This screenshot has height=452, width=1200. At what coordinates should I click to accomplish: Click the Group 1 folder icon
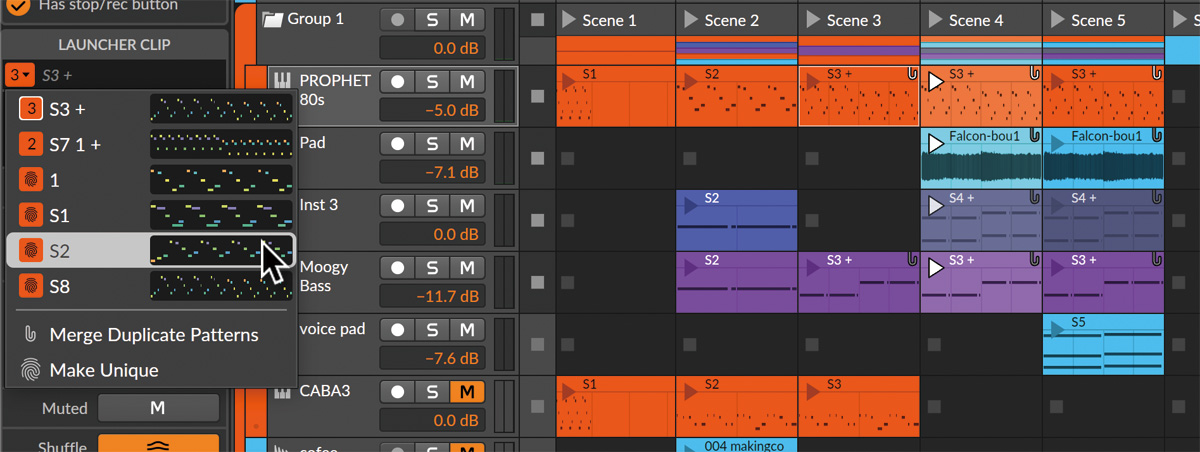[x=271, y=19]
